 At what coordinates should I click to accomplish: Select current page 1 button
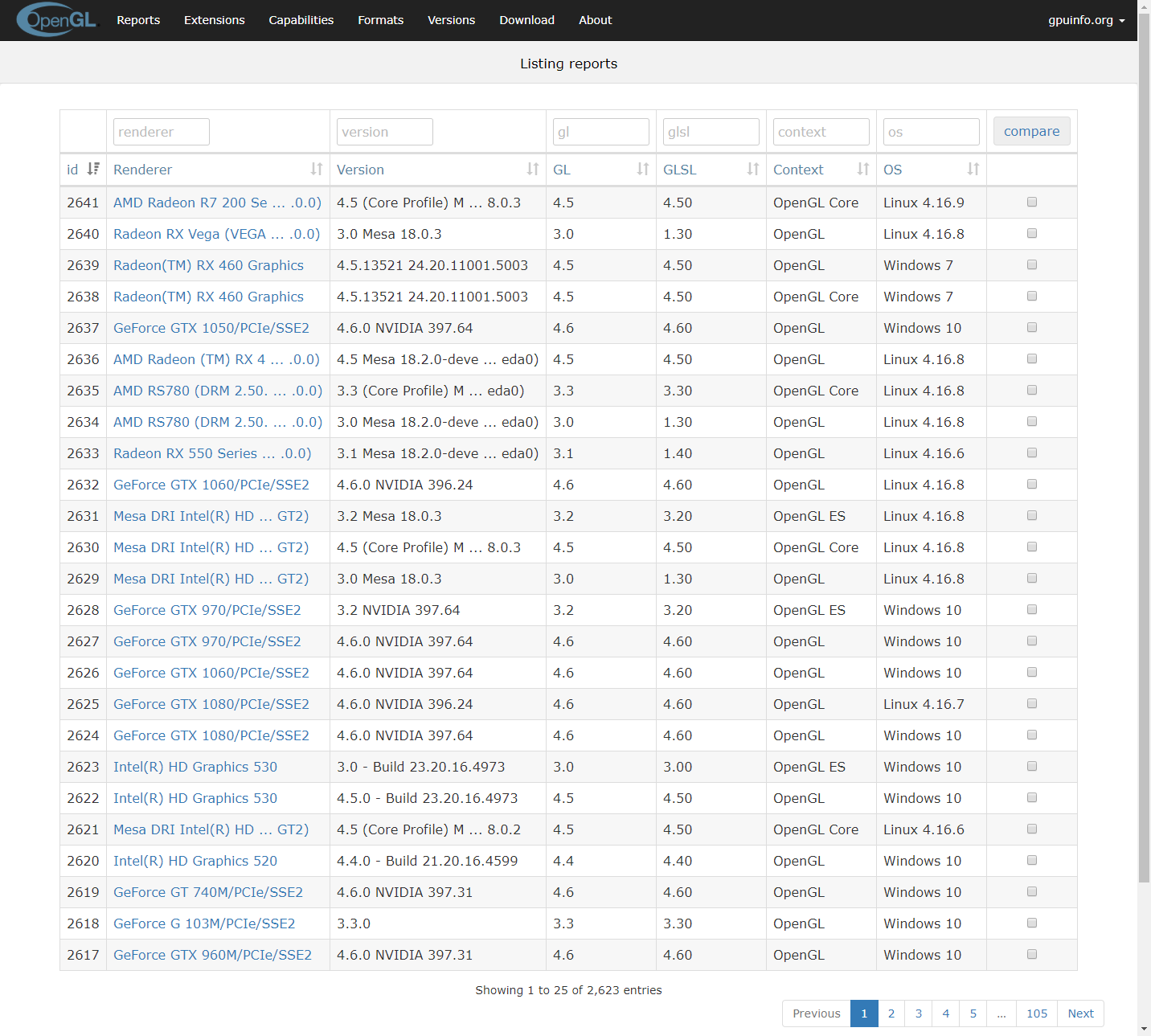click(864, 1013)
